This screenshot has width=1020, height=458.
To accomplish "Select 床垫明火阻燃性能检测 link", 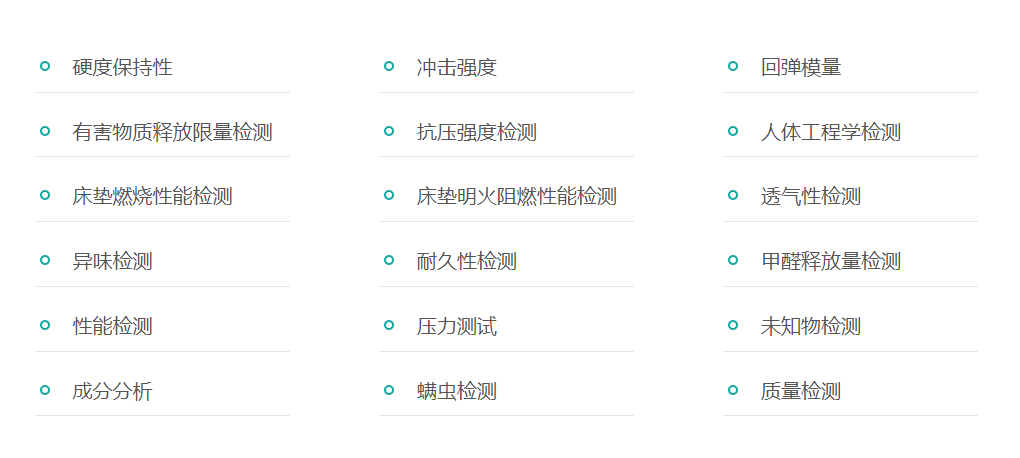I will point(516,197).
